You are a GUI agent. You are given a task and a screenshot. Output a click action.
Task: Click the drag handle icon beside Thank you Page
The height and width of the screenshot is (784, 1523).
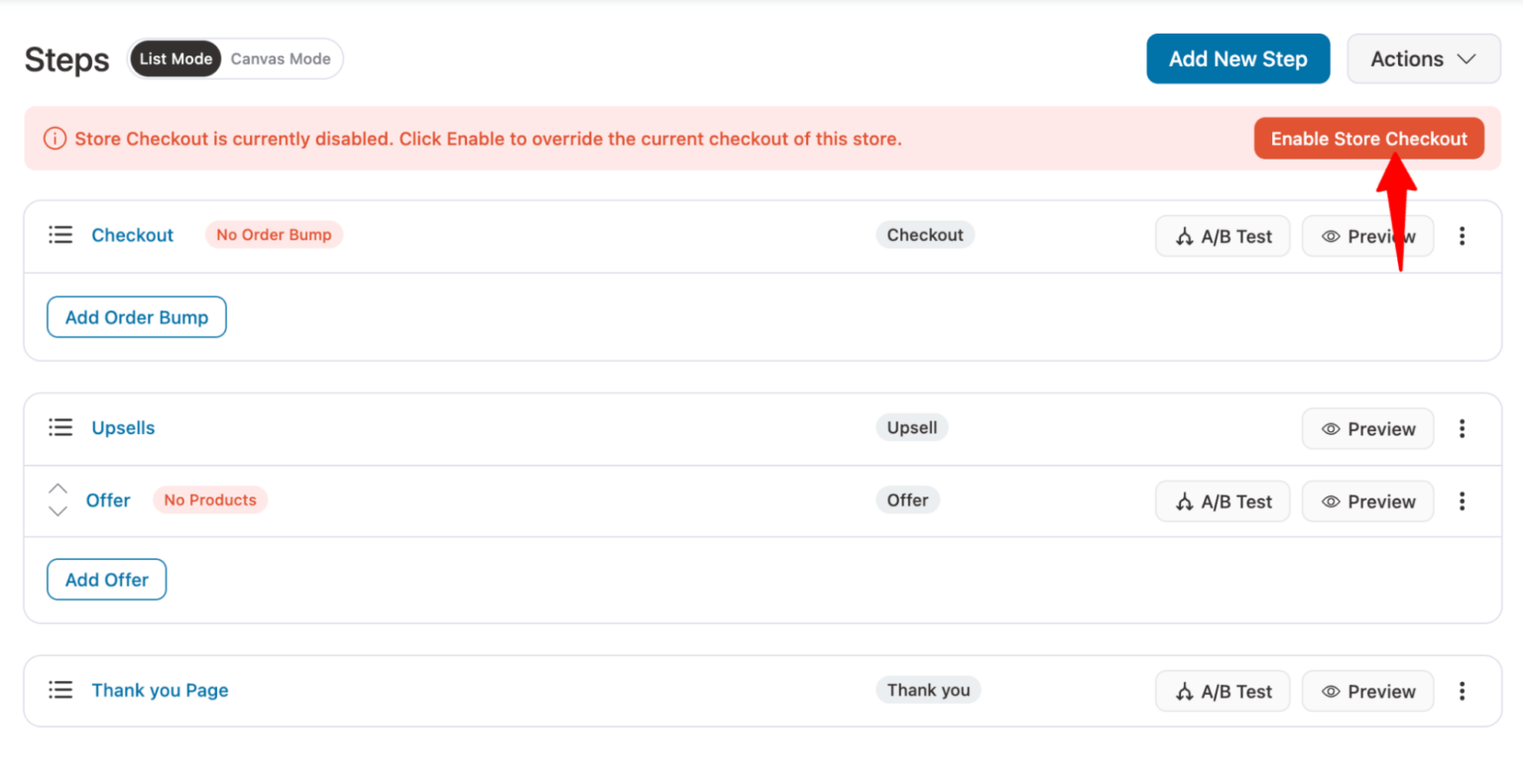tap(59, 690)
